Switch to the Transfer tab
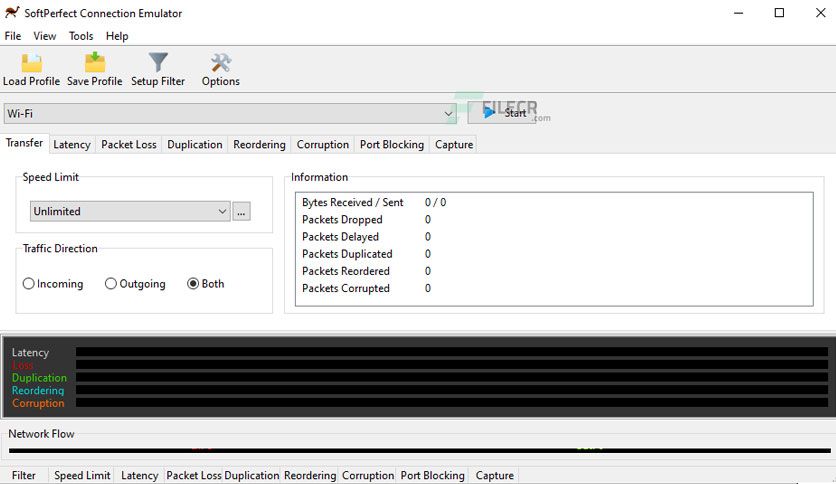Screen dimensions: 836x484 tap(25, 143)
